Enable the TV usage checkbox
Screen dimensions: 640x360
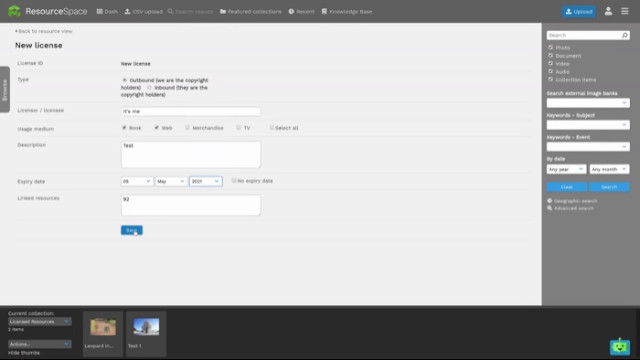[238, 128]
